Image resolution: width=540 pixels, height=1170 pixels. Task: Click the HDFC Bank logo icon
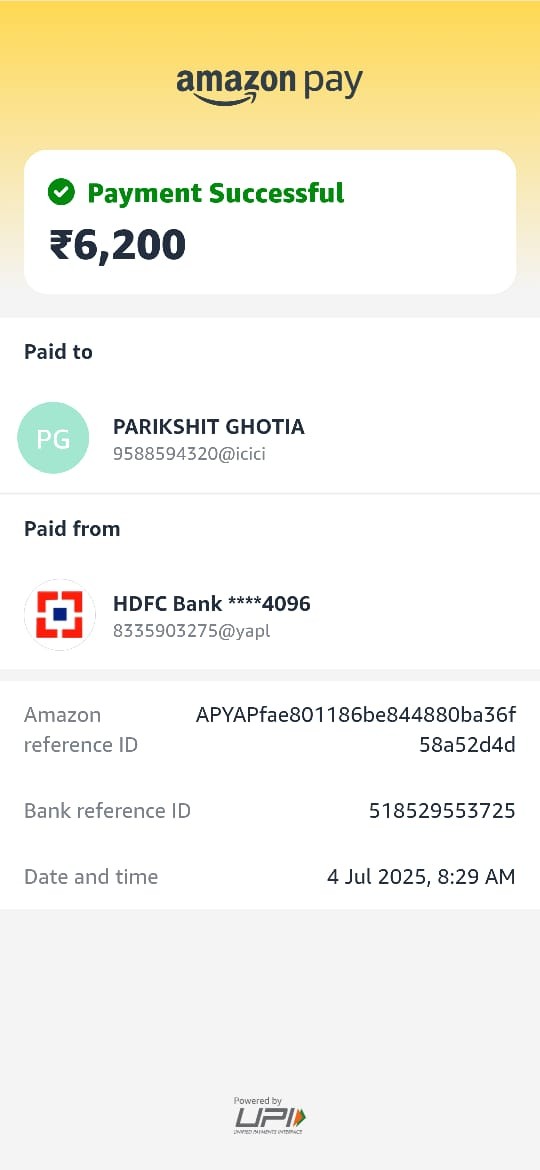click(60, 615)
